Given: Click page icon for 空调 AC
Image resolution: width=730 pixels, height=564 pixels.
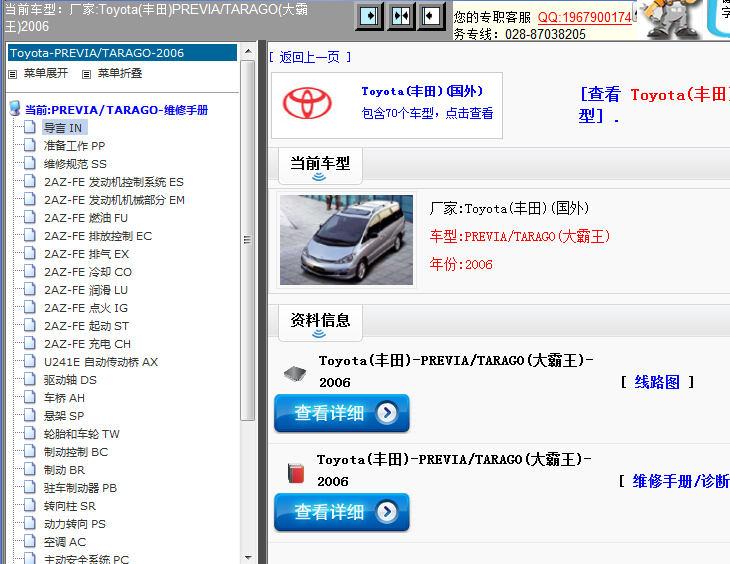Looking at the screenshot, I should [x=30, y=542].
